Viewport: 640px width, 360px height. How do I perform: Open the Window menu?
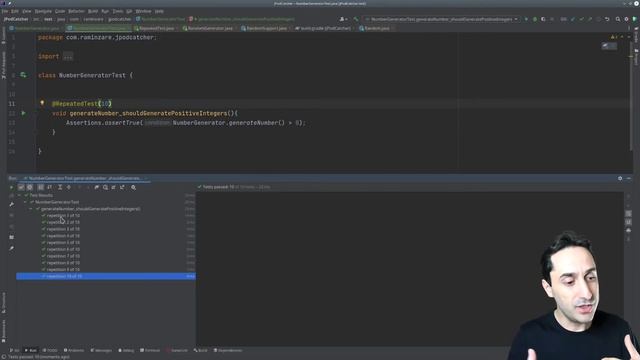pos(143,11)
